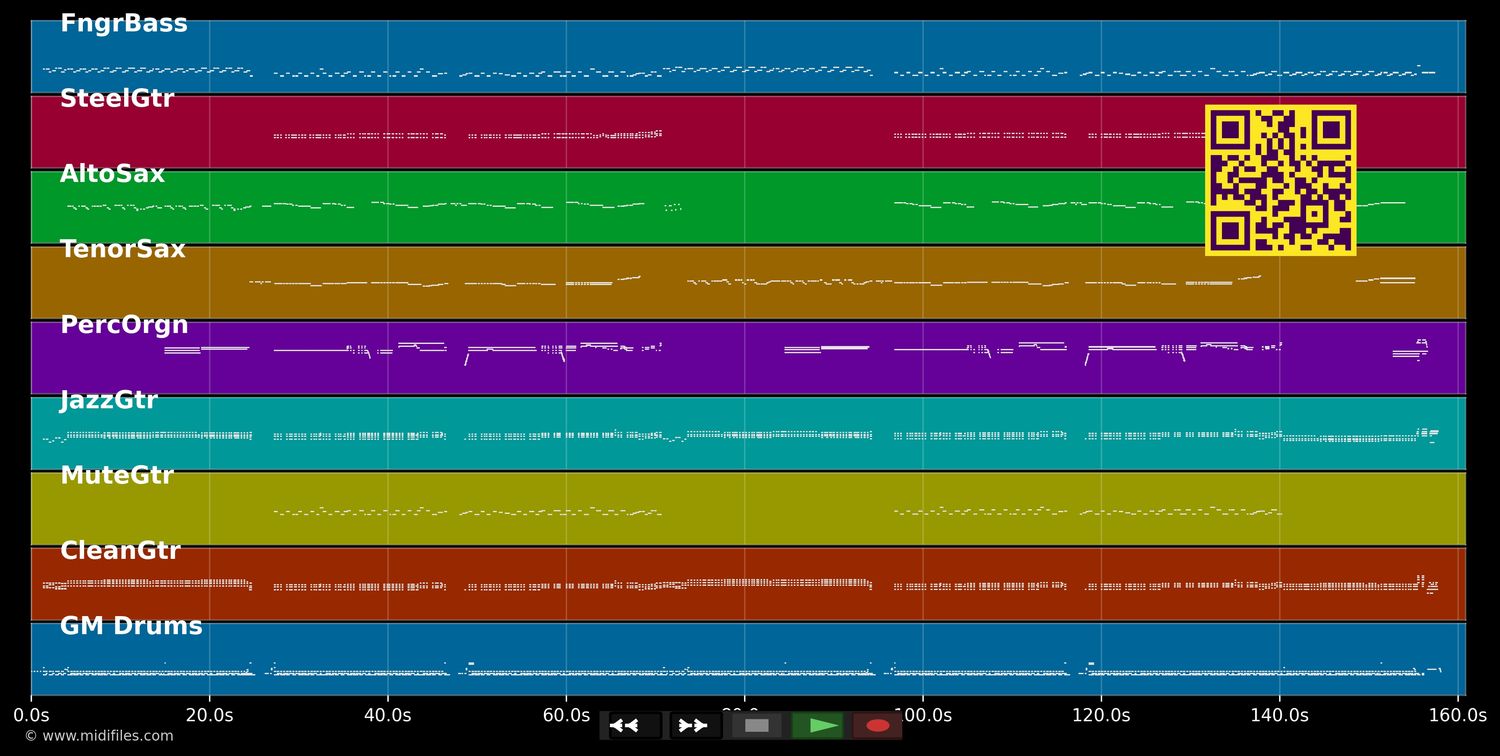Select the FngrBass track label
The width and height of the screenshot is (1500, 756).
(x=123, y=24)
